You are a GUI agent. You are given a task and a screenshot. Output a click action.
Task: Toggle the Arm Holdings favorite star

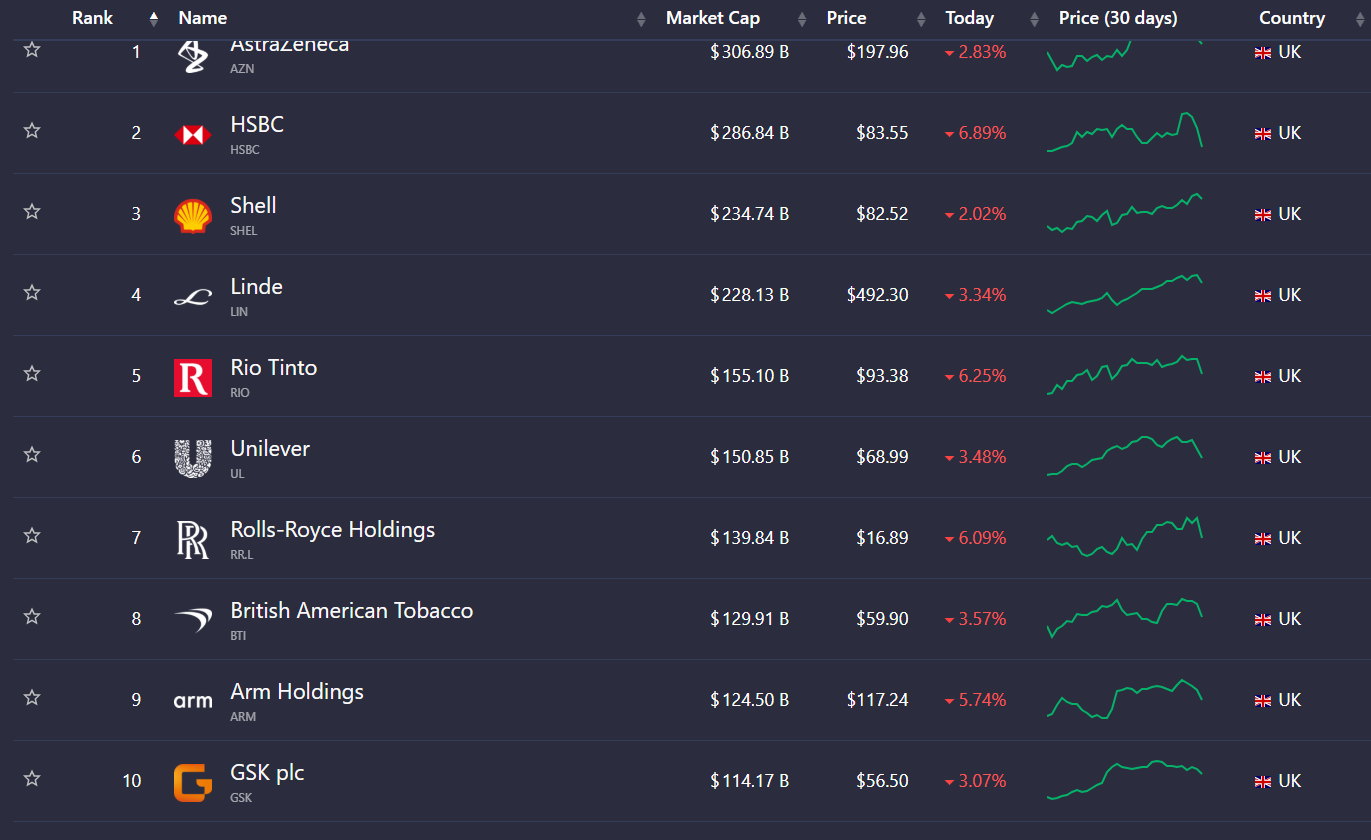(32, 697)
